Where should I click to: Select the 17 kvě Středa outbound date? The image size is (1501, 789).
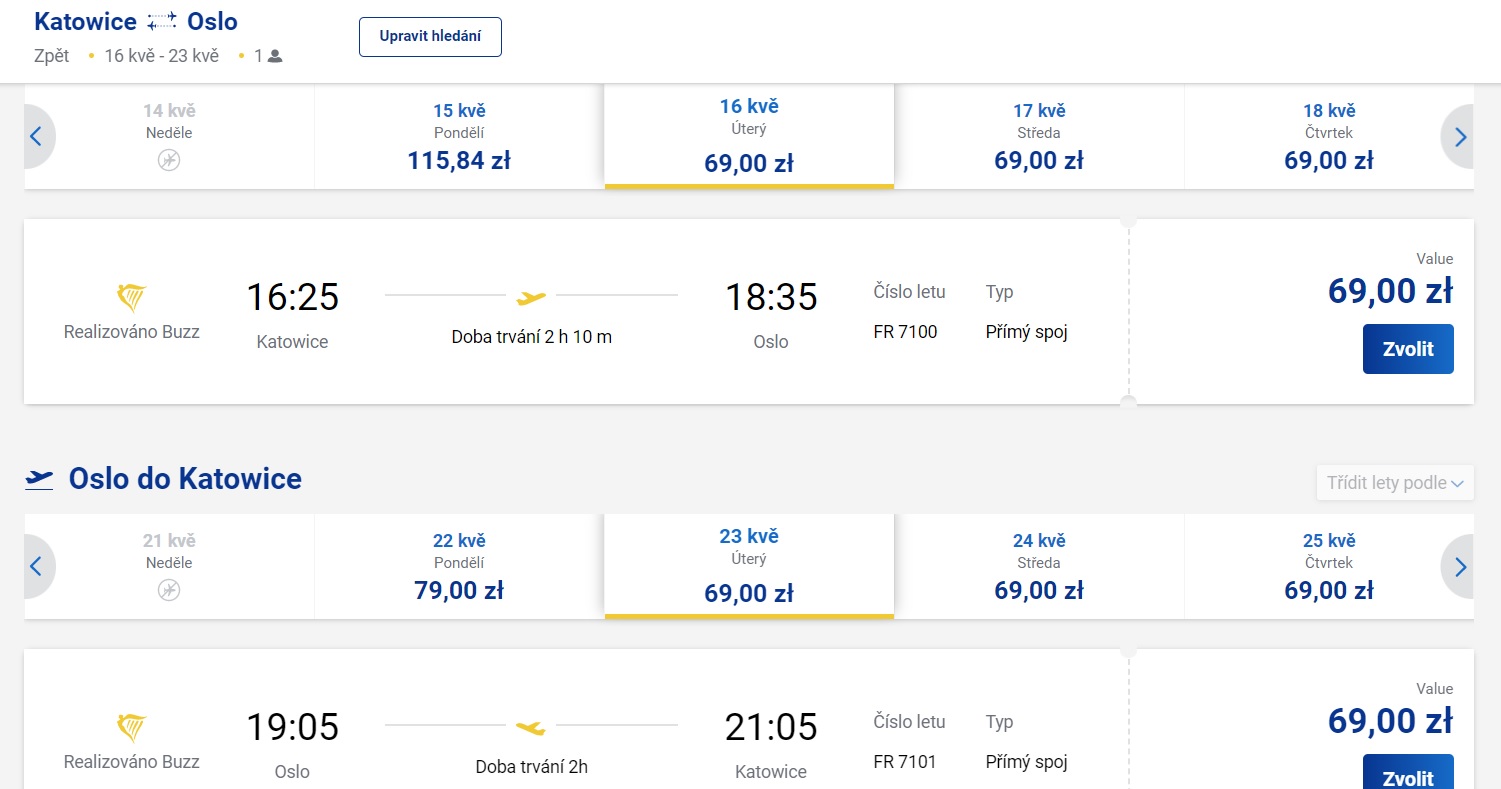[x=1039, y=137]
